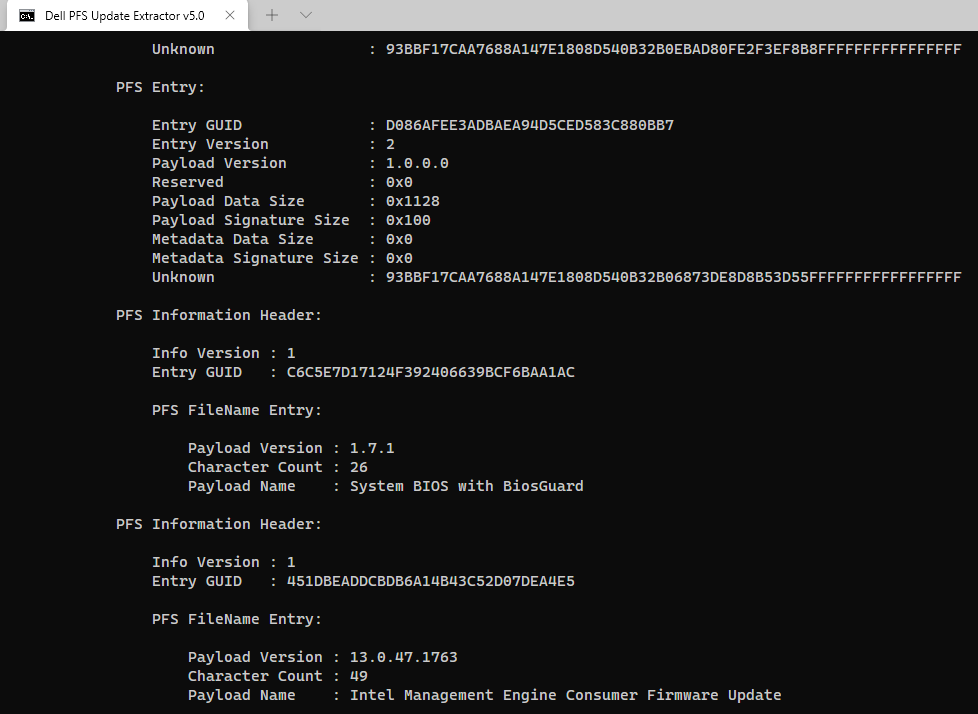978x714 pixels.
Task: Click the first PFS FileName Entry: line
Action: 237,410
